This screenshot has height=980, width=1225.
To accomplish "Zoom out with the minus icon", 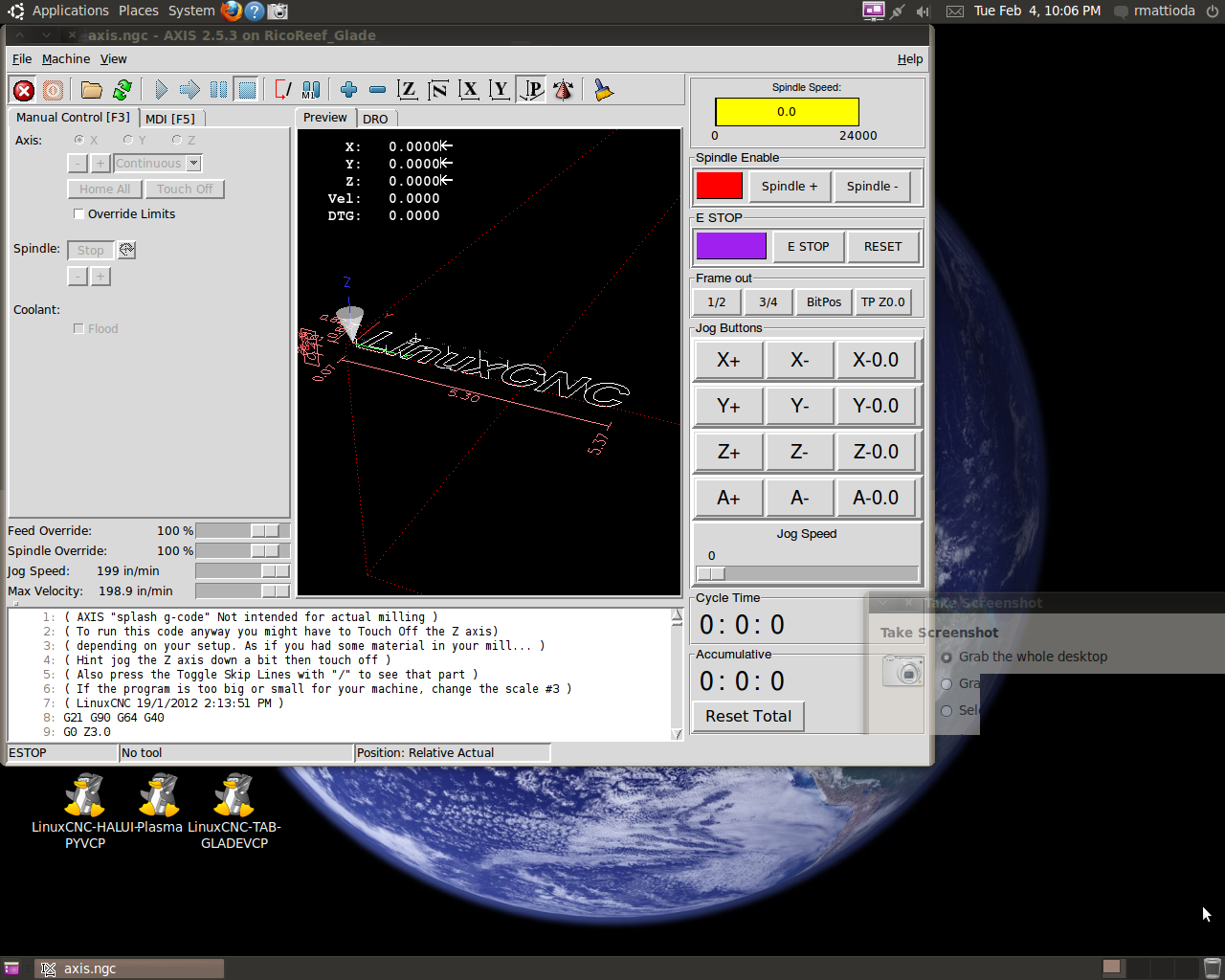I will tap(377, 90).
